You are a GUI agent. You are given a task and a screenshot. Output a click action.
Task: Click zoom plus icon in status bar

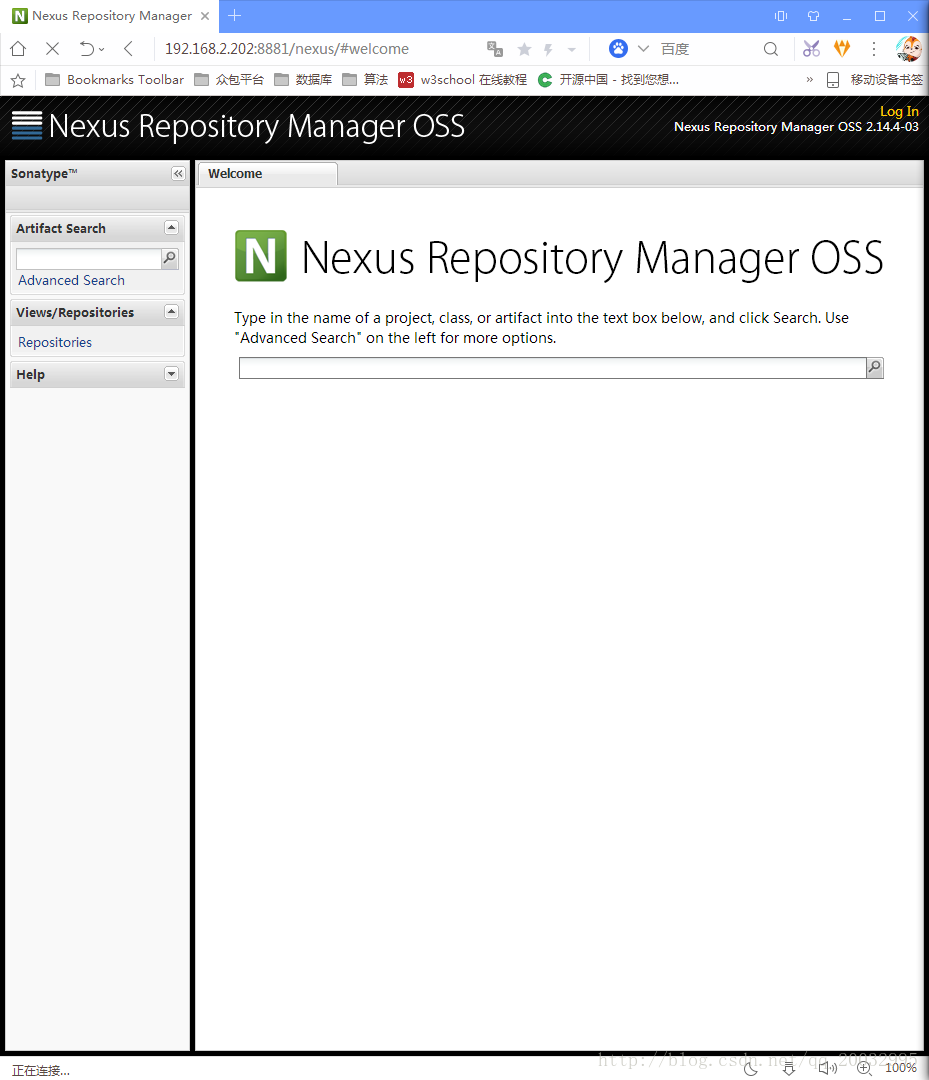pyautogui.click(x=864, y=1068)
